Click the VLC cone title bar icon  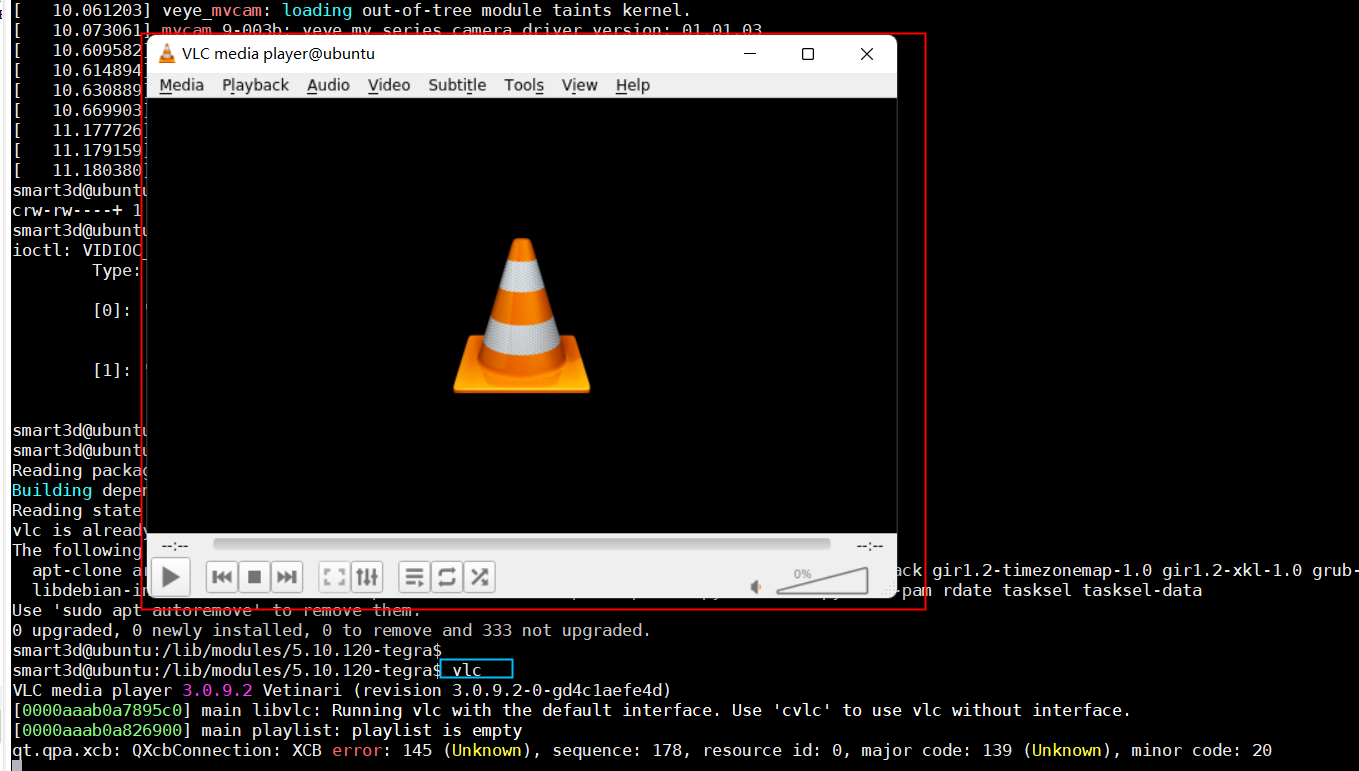[x=167, y=54]
